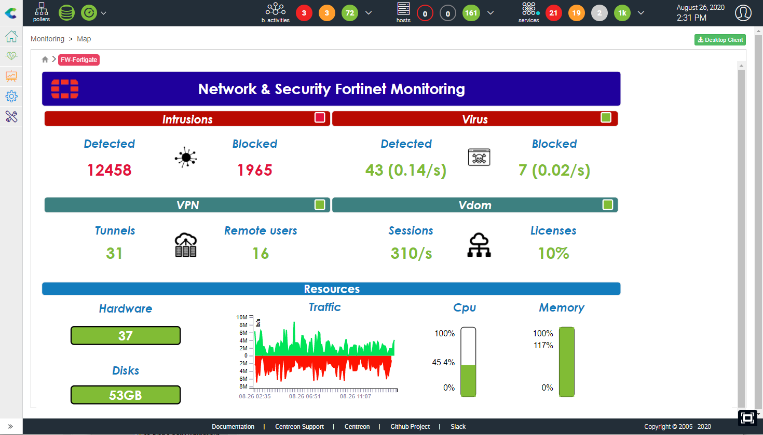Expand the pollers dropdown chevron
763x435 pixels.
(x=104, y=13)
